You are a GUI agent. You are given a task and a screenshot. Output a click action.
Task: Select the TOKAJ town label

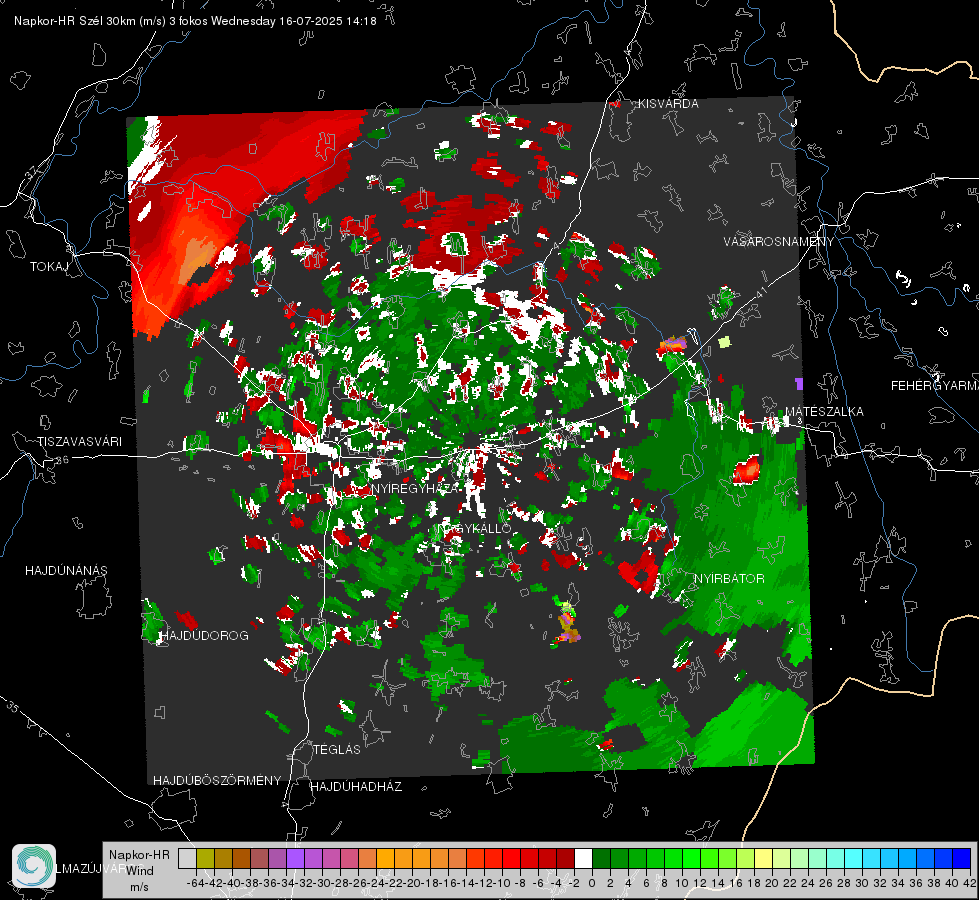49,267
